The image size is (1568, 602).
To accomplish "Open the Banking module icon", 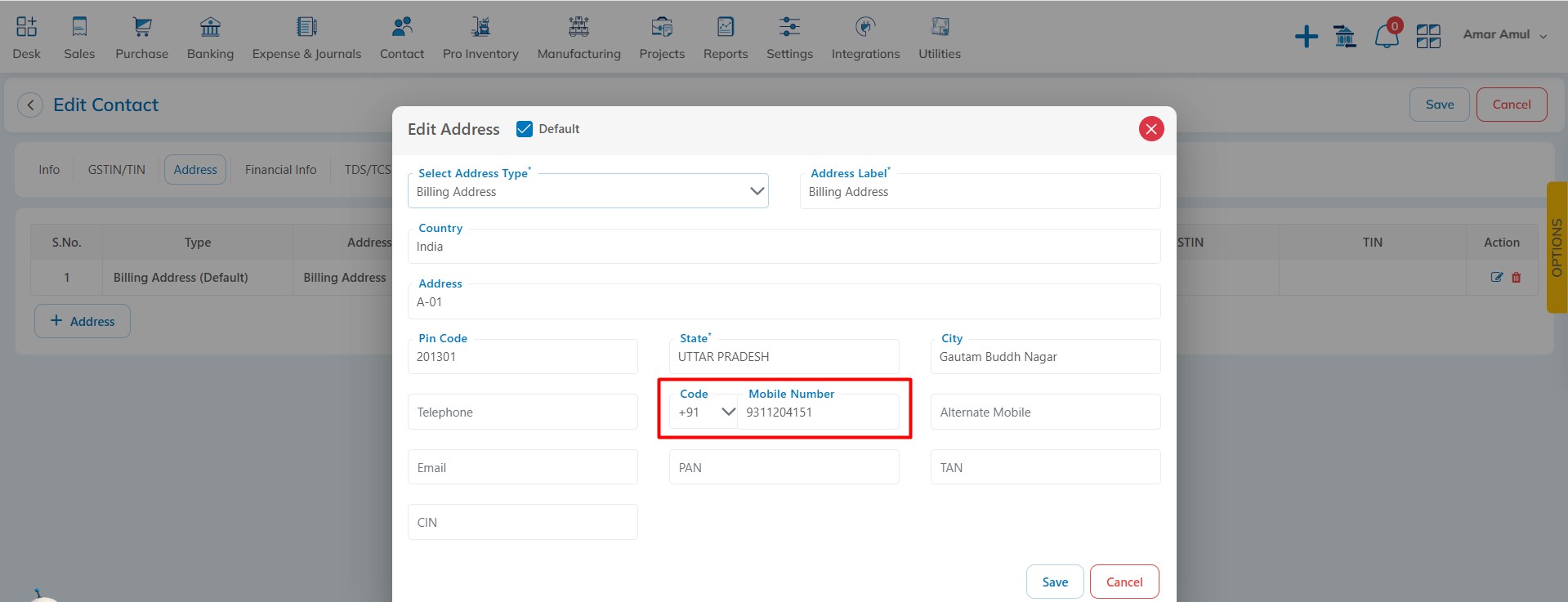I will coord(210,27).
